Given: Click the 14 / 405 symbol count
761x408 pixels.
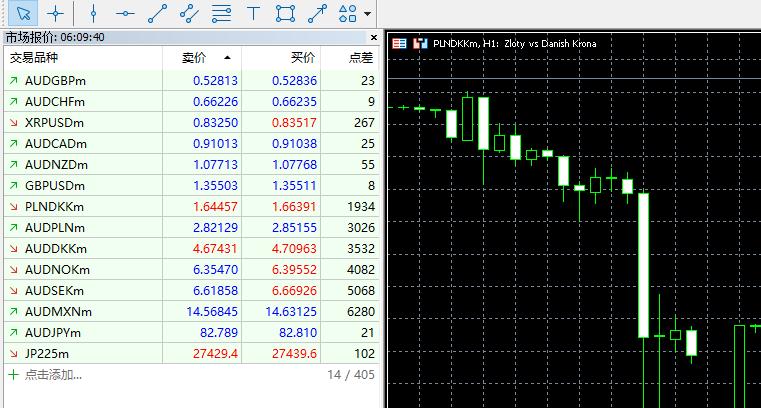Looking at the screenshot, I should pos(351,375).
